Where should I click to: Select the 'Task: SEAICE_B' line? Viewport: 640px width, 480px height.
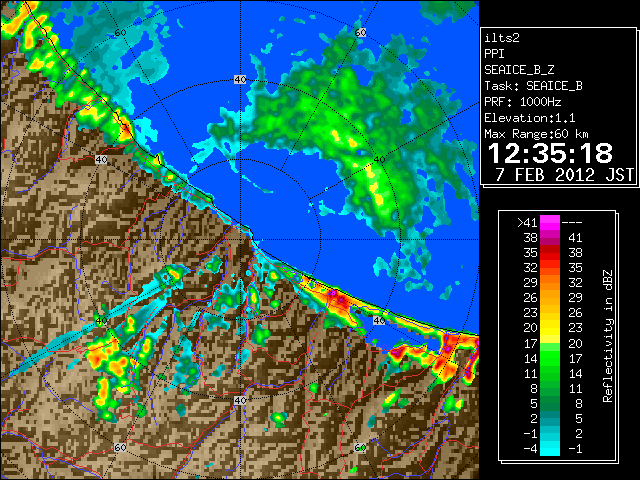(x=533, y=86)
